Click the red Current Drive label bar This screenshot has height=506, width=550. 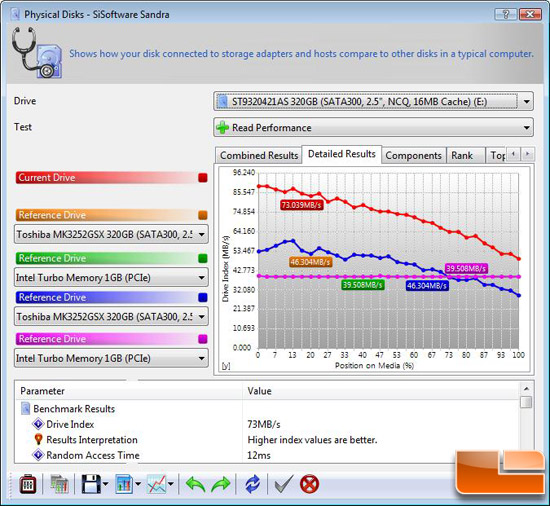(x=106, y=178)
